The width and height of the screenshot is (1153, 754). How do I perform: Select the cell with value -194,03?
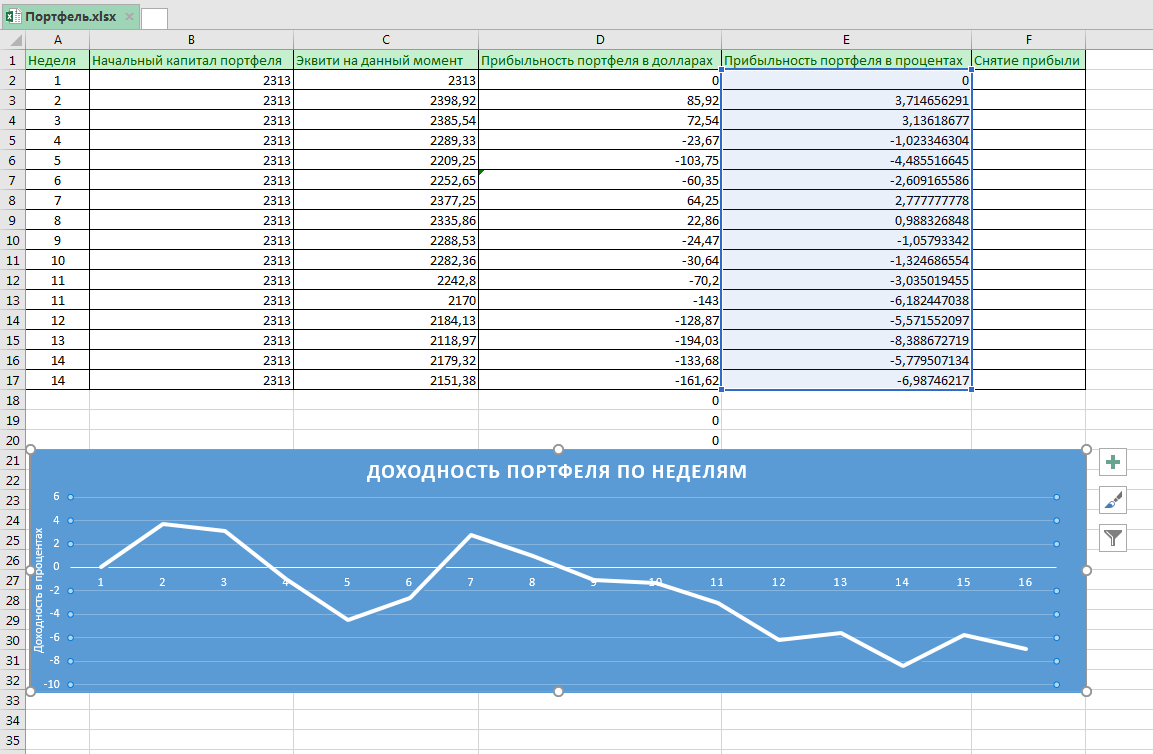coord(600,340)
